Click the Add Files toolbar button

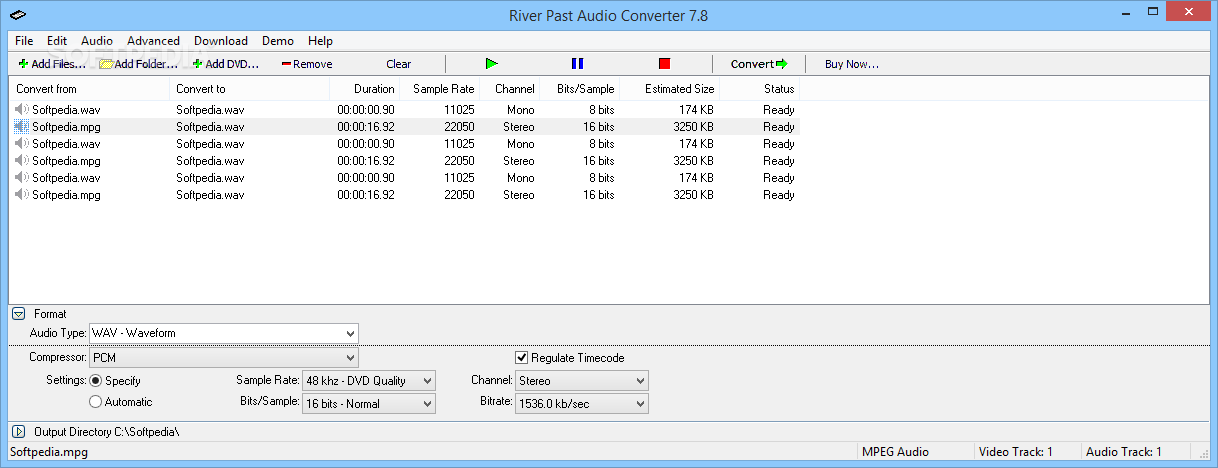(x=52, y=64)
